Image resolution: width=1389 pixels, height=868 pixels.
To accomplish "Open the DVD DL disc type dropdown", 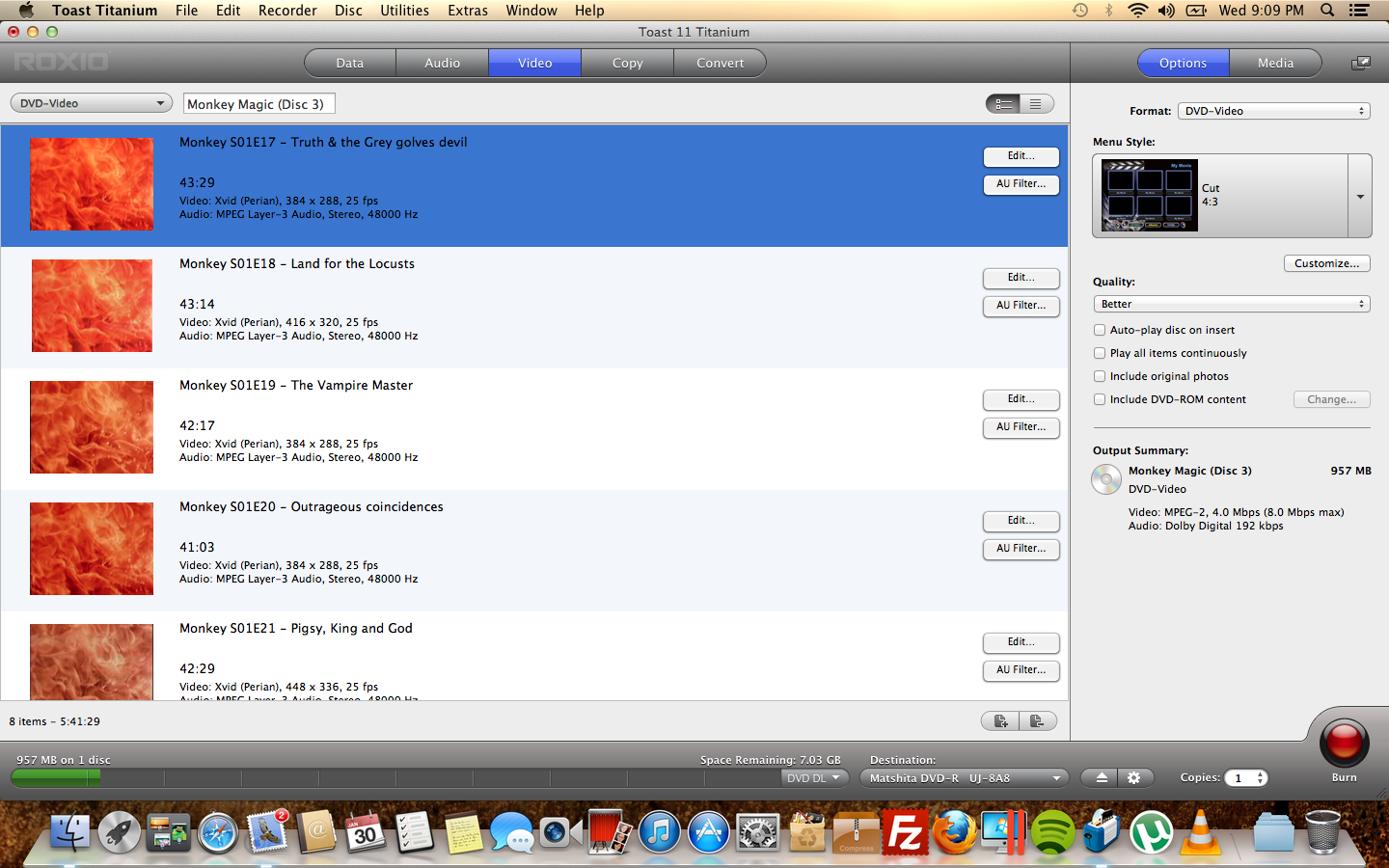I will coord(814,778).
